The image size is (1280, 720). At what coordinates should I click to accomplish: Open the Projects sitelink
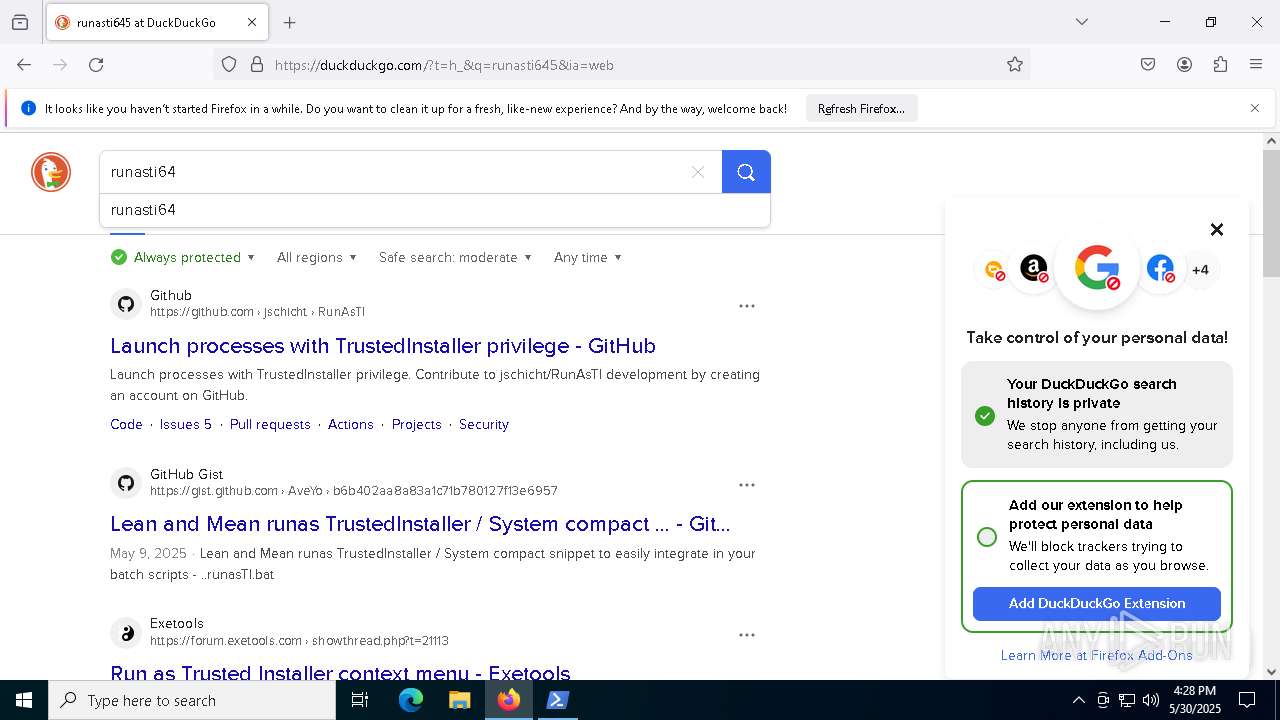tap(417, 424)
